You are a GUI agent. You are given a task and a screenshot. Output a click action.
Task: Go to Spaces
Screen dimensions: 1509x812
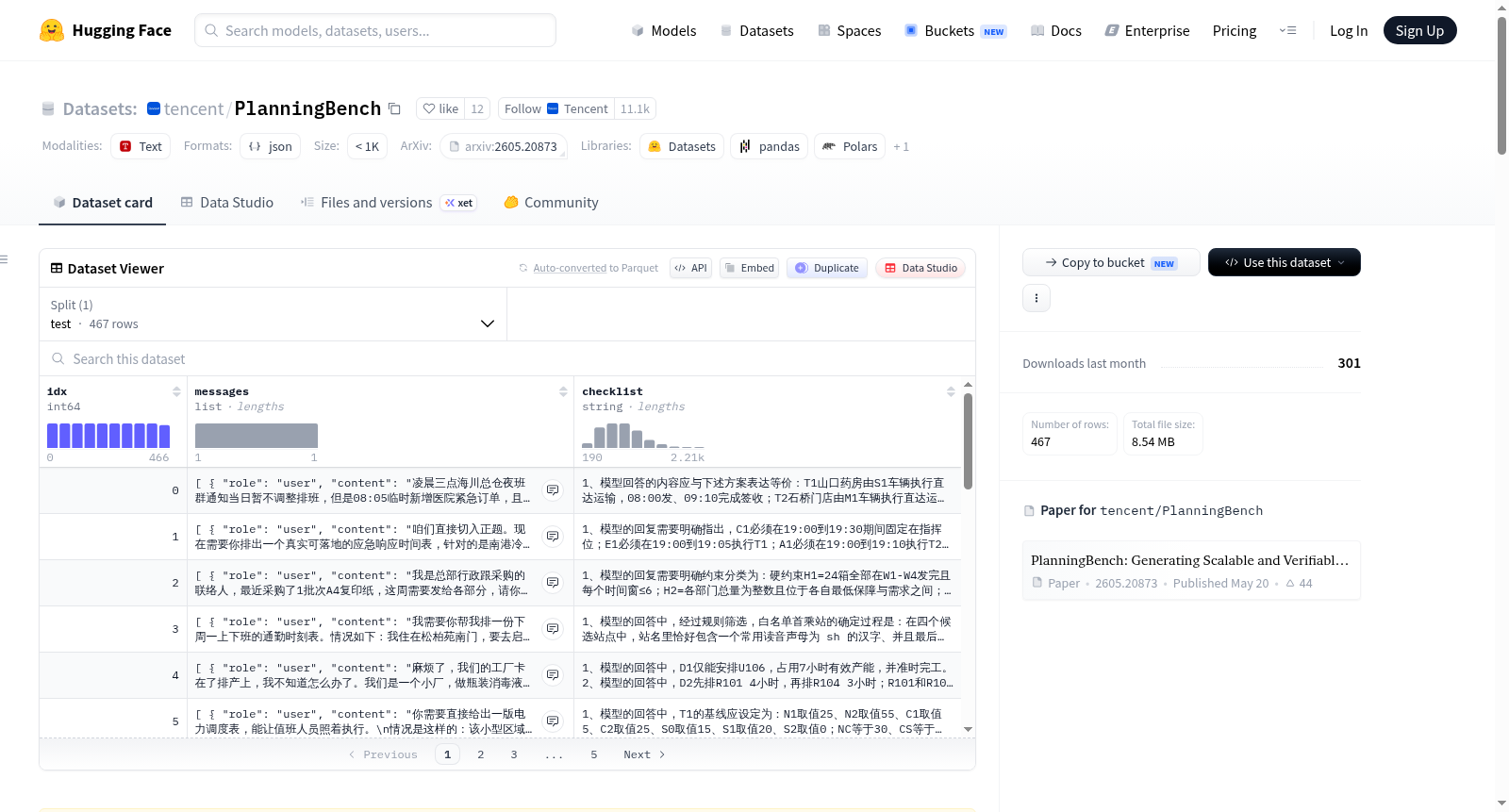click(x=850, y=30)
